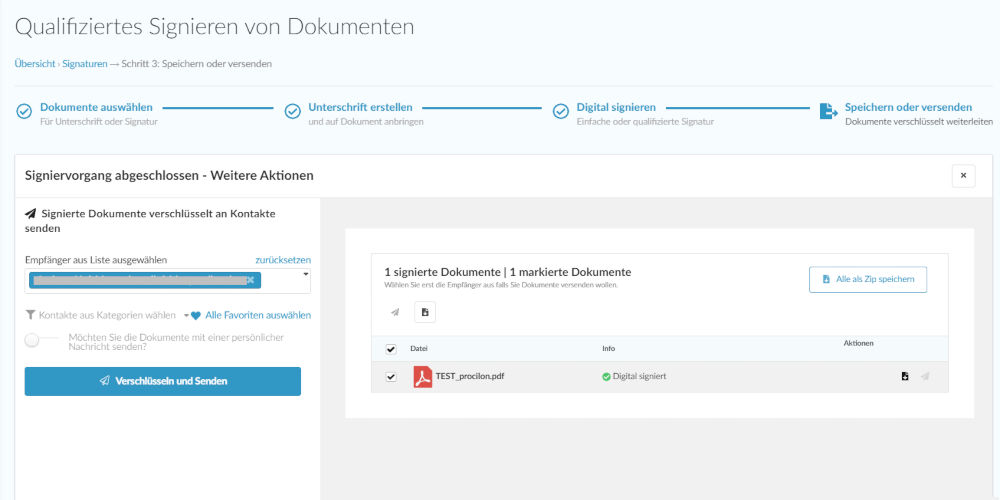This screenshot has width=1000, height=500.
Task: Click the Verschlüsseln und Senden button
Action: pyautogui.click(x=163, y=381)
